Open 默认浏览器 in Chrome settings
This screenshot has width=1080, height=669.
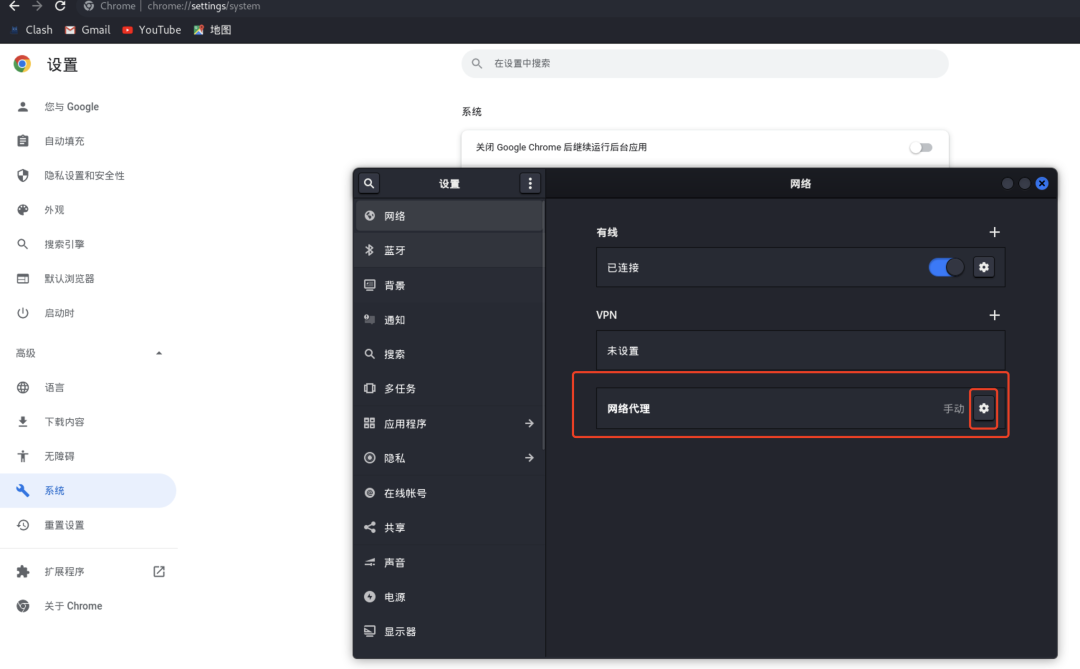click(88, 279)
